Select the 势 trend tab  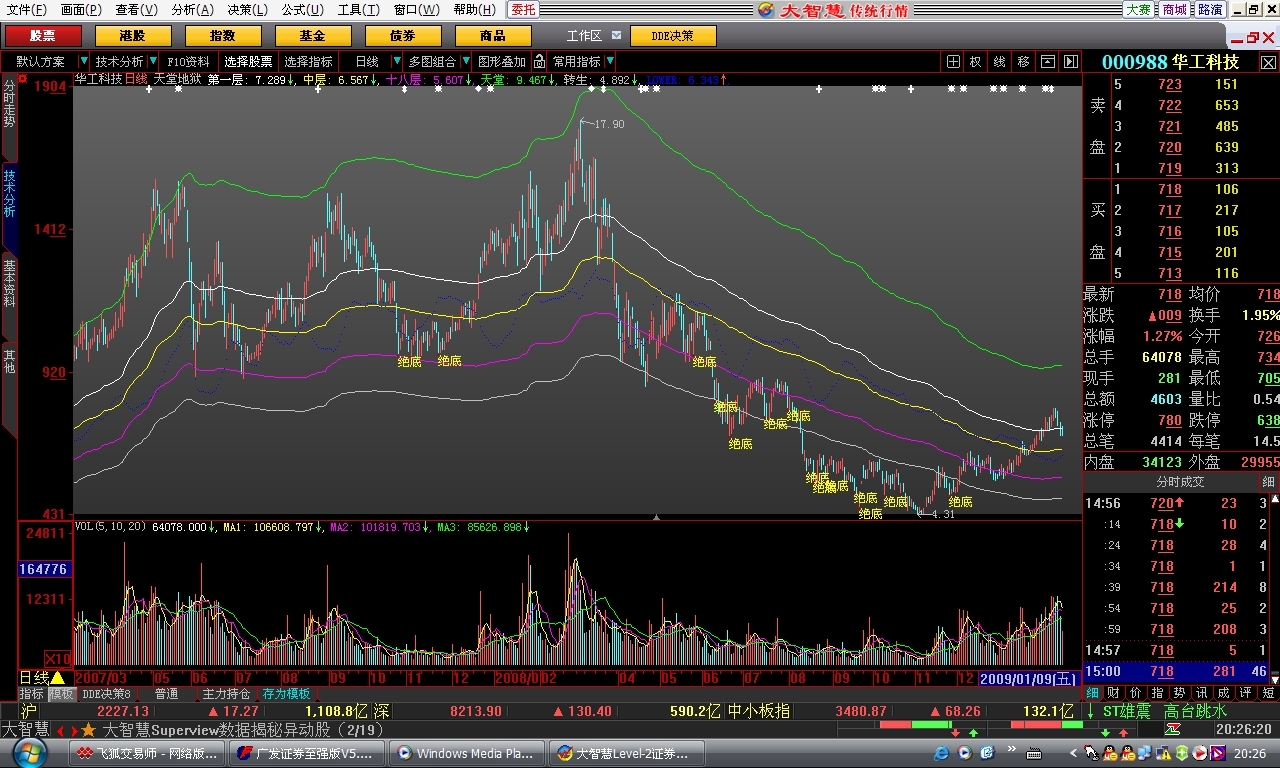tap(1179, 692)
